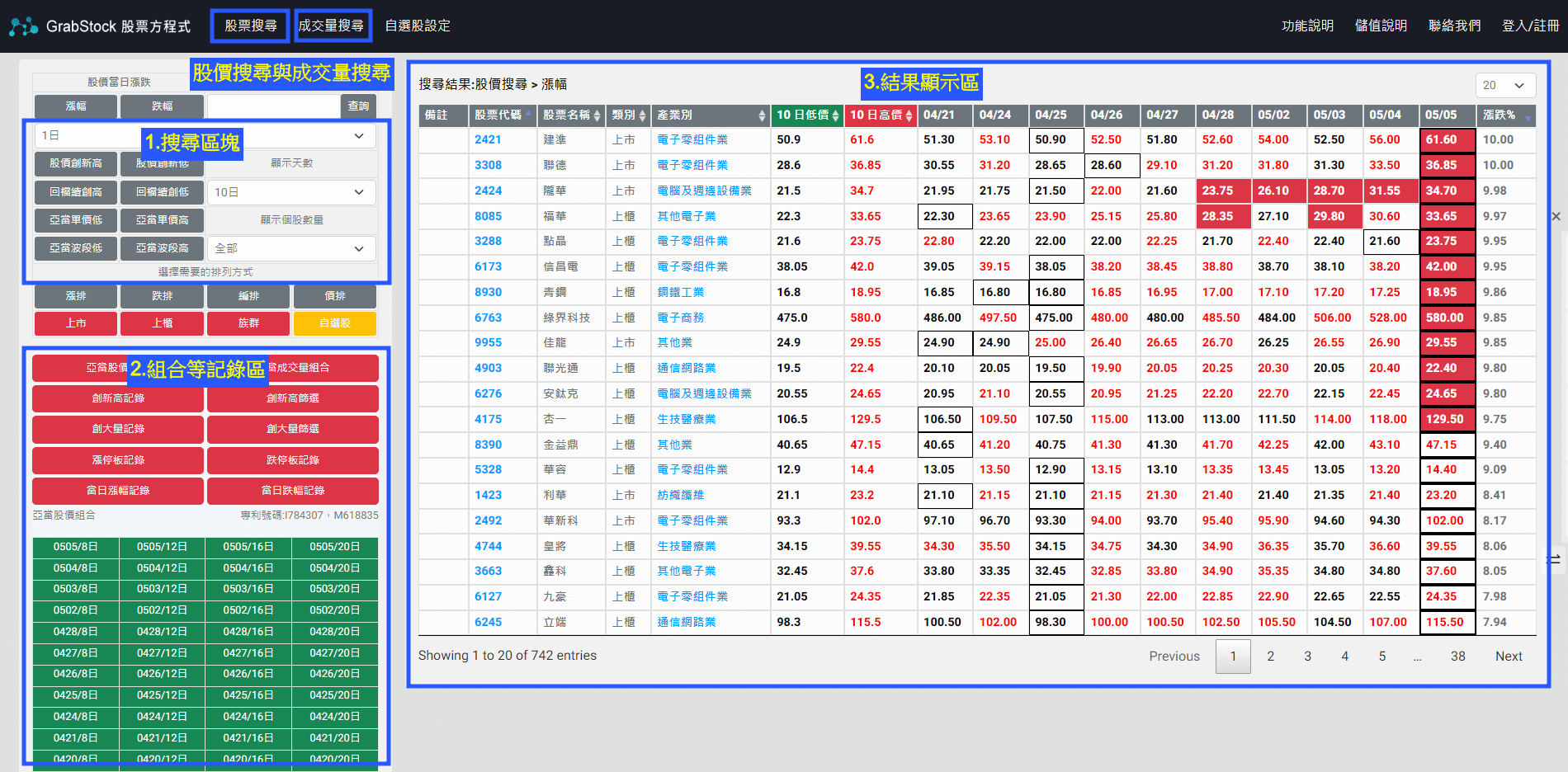Sort by 產業別 column arrows
The width and height of the screenshot is (1568, 772).
[x=762, y=115]
